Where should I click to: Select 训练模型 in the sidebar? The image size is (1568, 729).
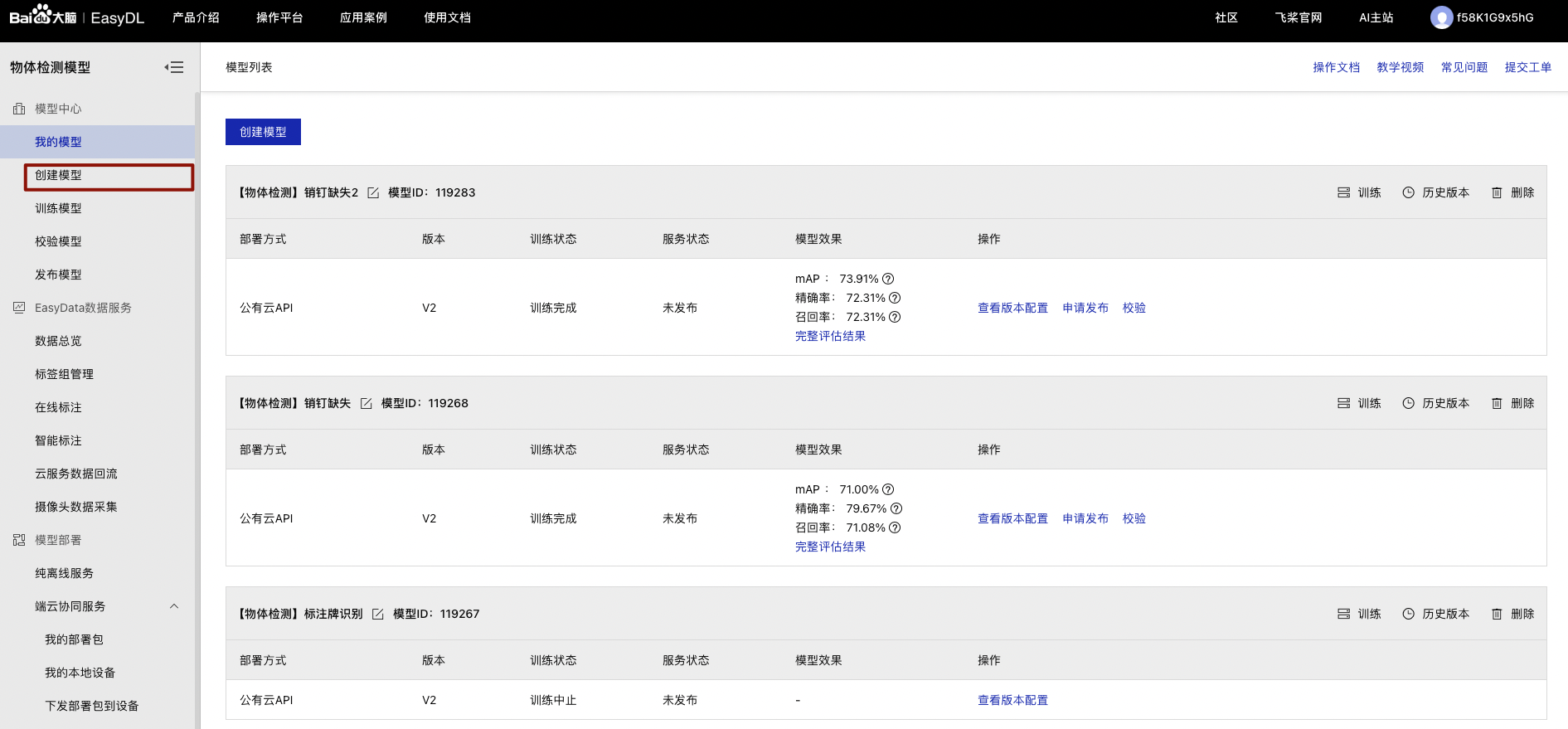point(58,208)
